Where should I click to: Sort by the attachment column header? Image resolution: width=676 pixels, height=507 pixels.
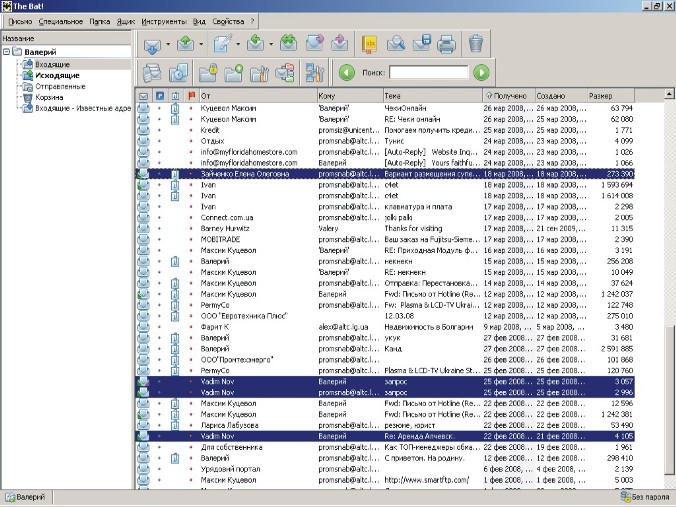click(175, 96)
